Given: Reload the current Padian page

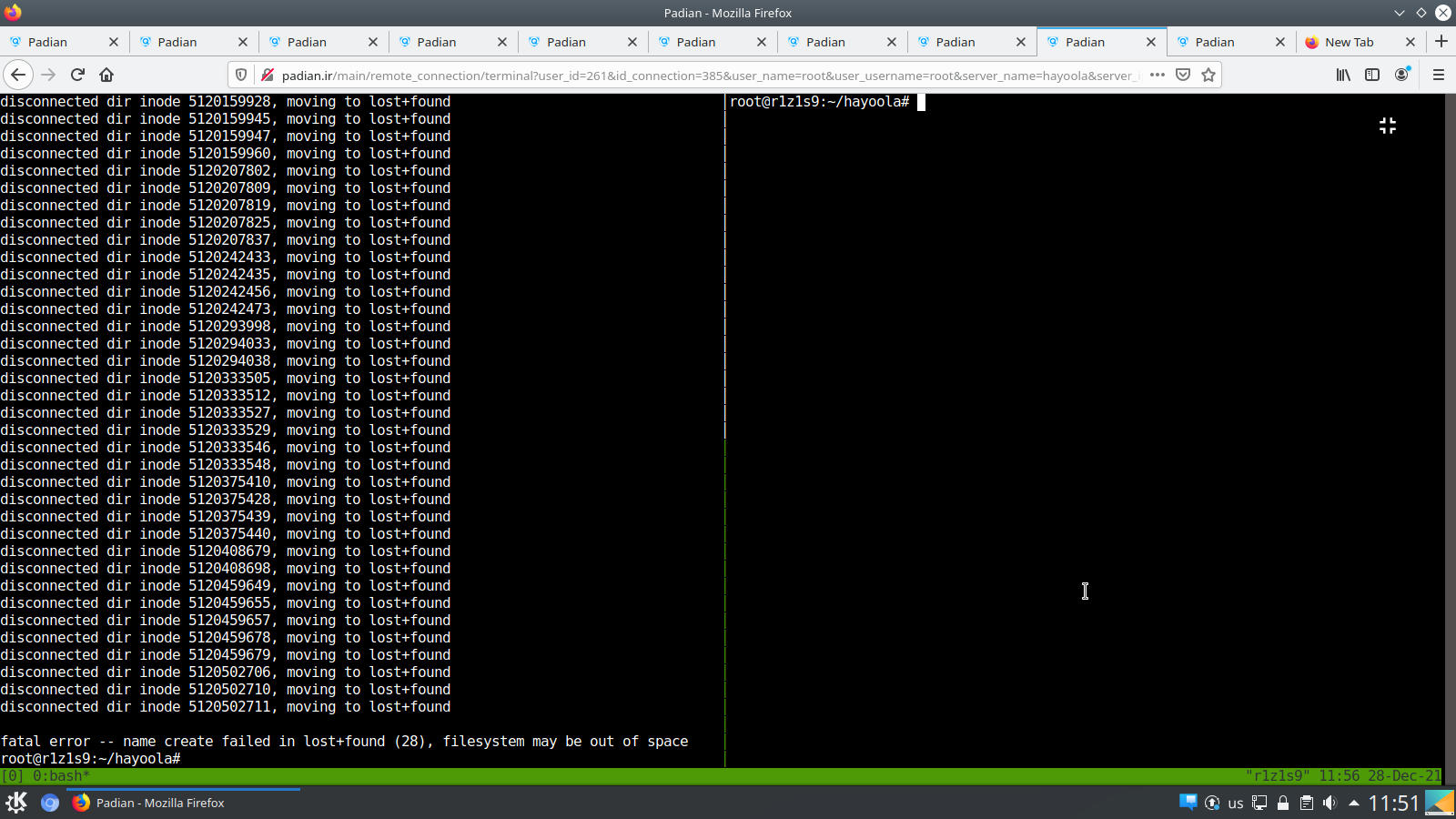Looking at the screenshot, I should [x=78, y=75].
